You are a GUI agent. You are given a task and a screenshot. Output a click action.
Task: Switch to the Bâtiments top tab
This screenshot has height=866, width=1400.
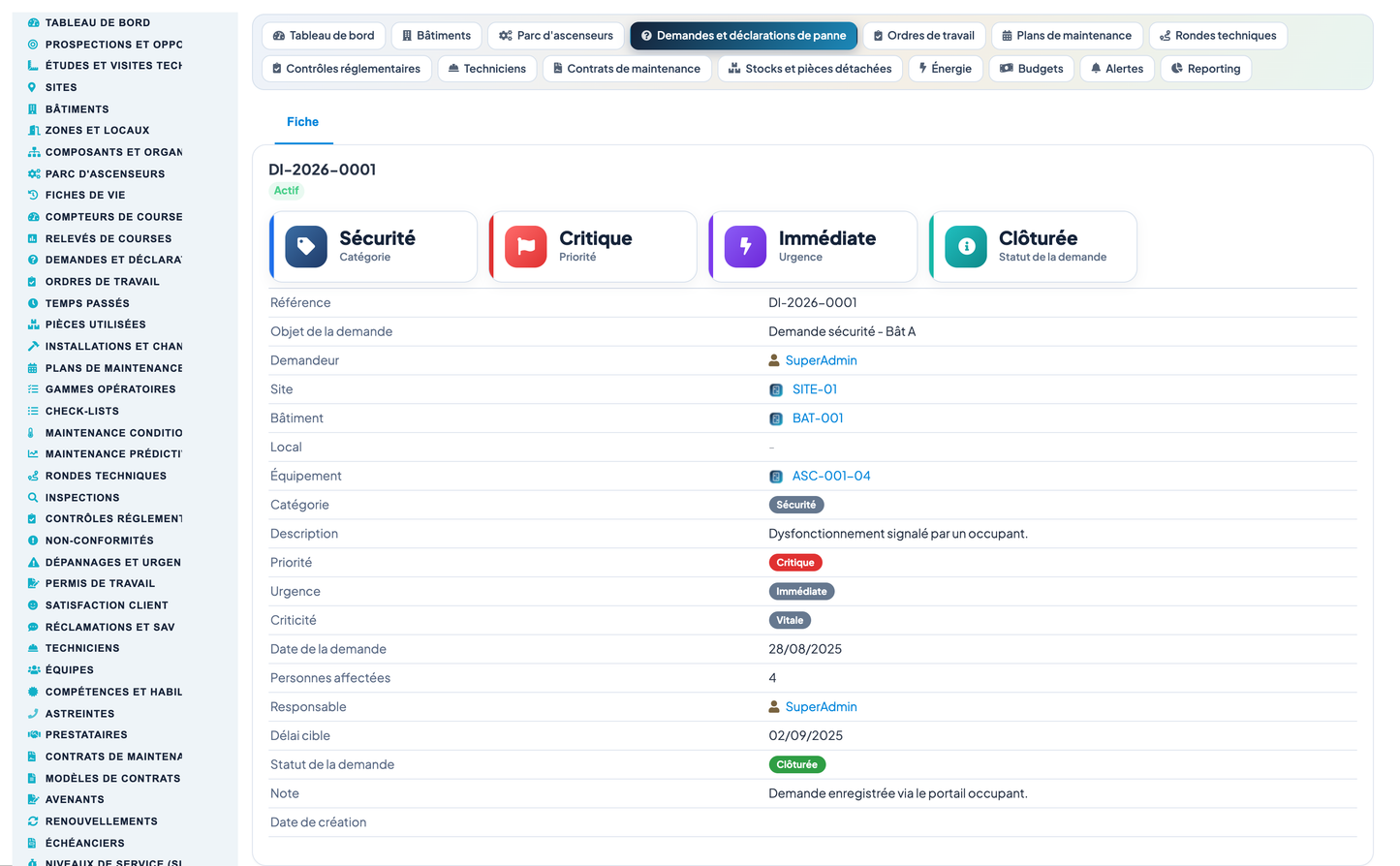[436, 36]
